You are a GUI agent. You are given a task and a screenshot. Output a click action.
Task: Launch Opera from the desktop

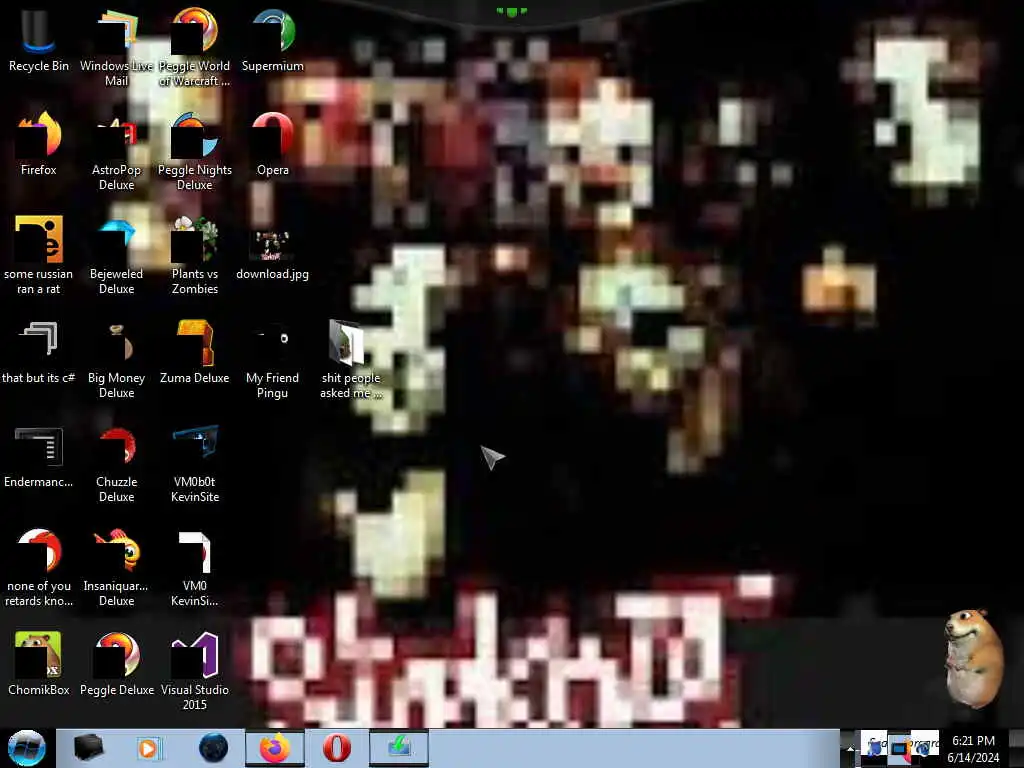coord(272,144)
